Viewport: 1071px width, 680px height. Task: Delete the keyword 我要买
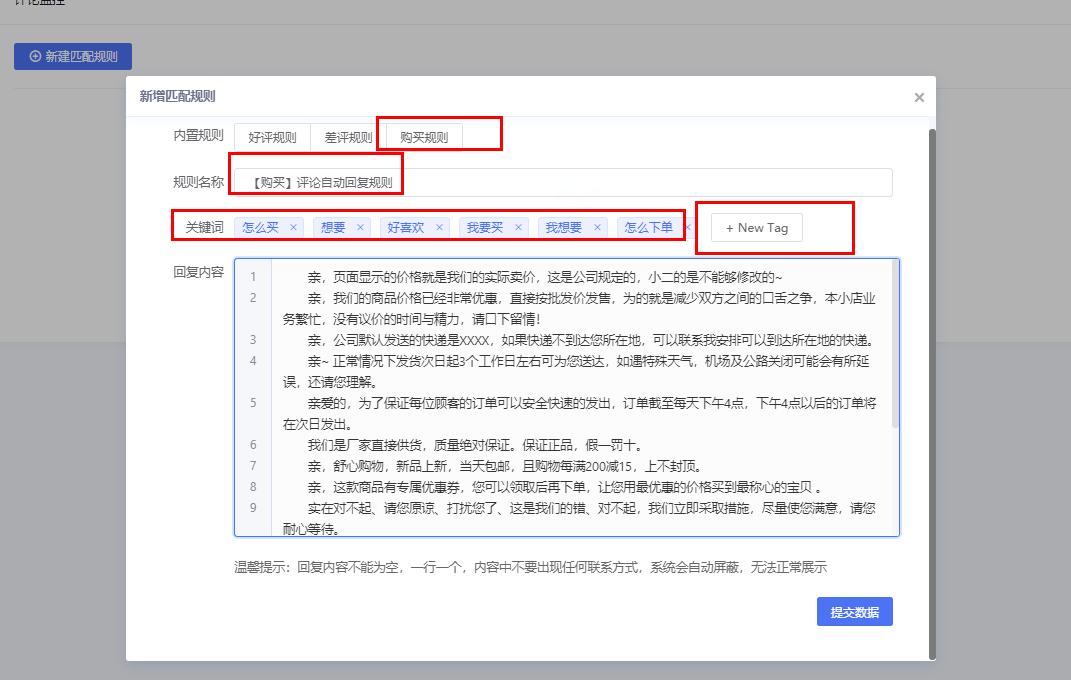516,227
